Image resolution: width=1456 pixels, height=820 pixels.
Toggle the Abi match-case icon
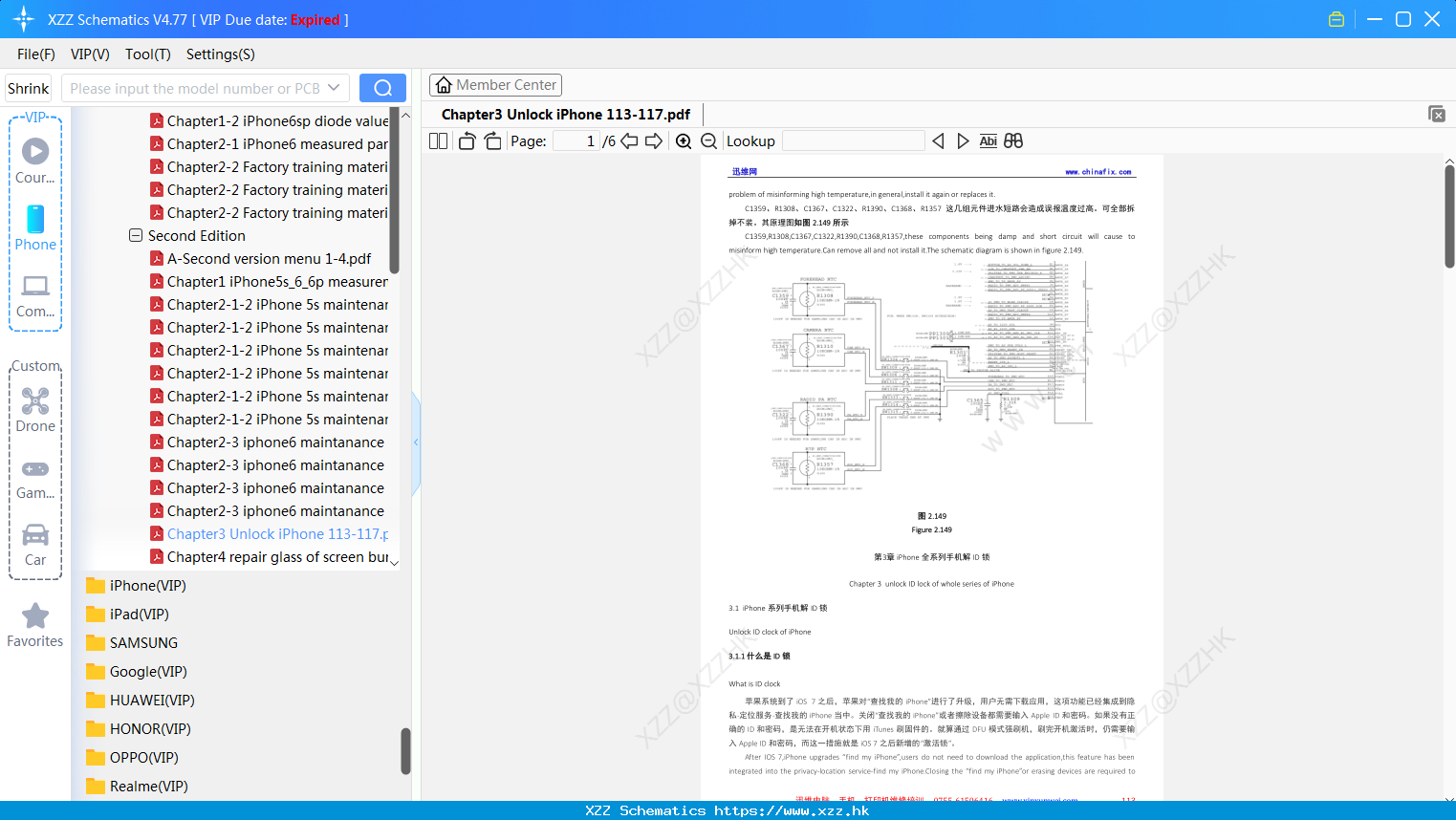tap(989, 141)
